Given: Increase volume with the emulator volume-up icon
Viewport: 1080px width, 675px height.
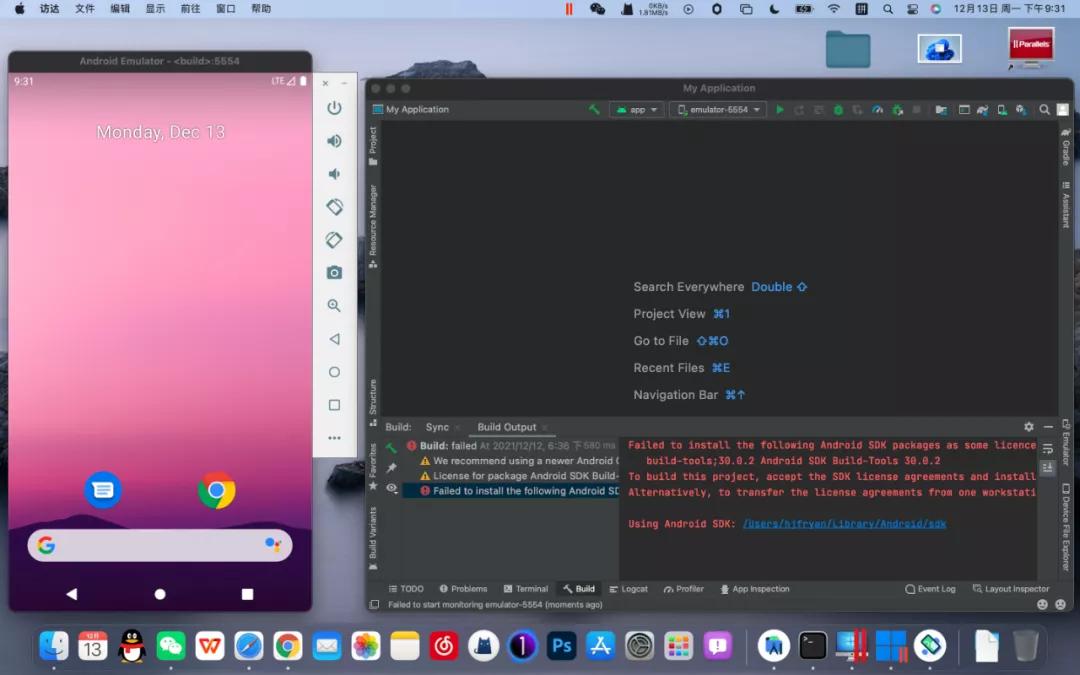Looking at the screenshot, I should (x=334, y=141).
